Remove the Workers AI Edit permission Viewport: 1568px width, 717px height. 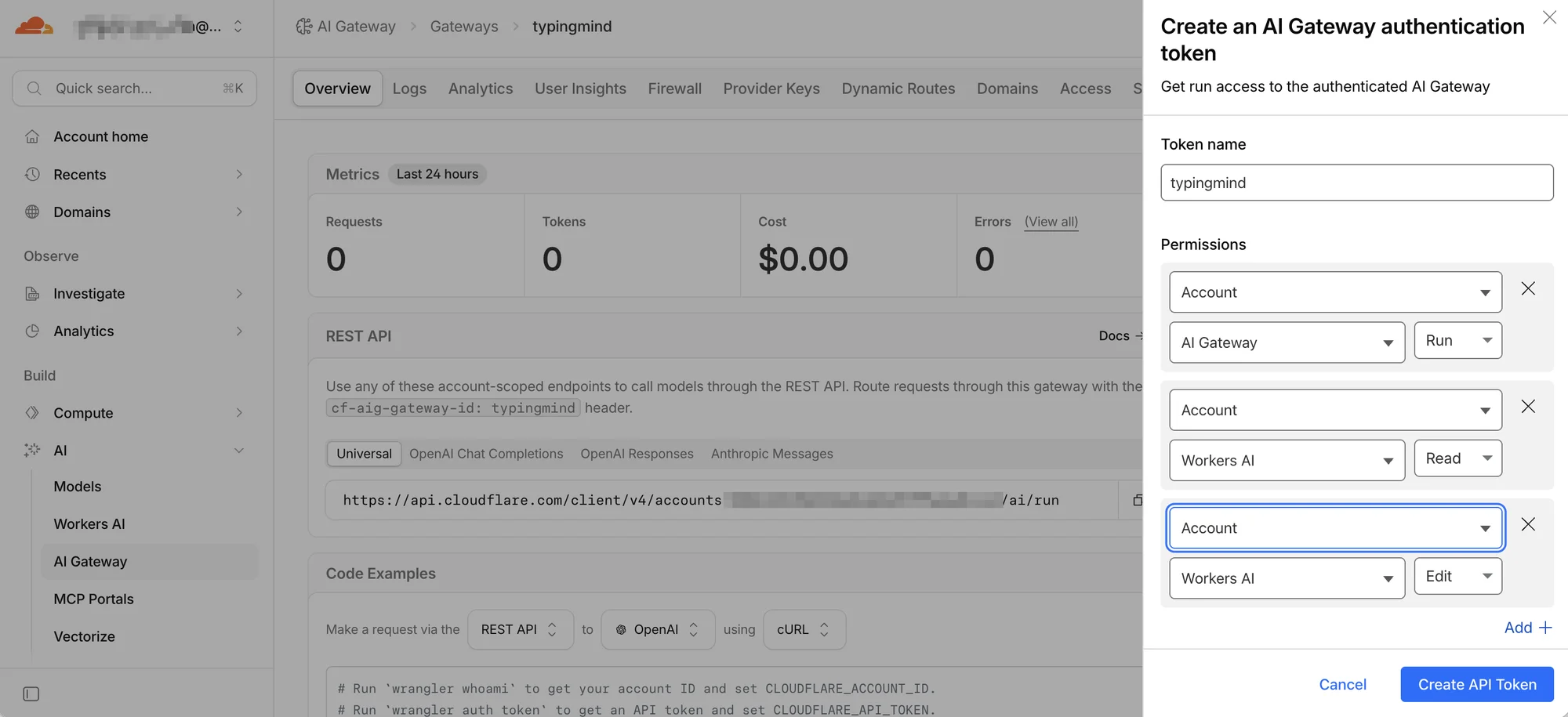[x=1528, y=523]
